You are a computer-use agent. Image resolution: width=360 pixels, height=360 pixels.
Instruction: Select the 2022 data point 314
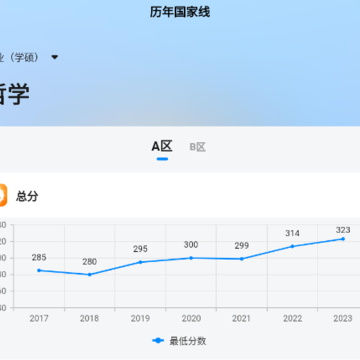click(x=292, y=246)
